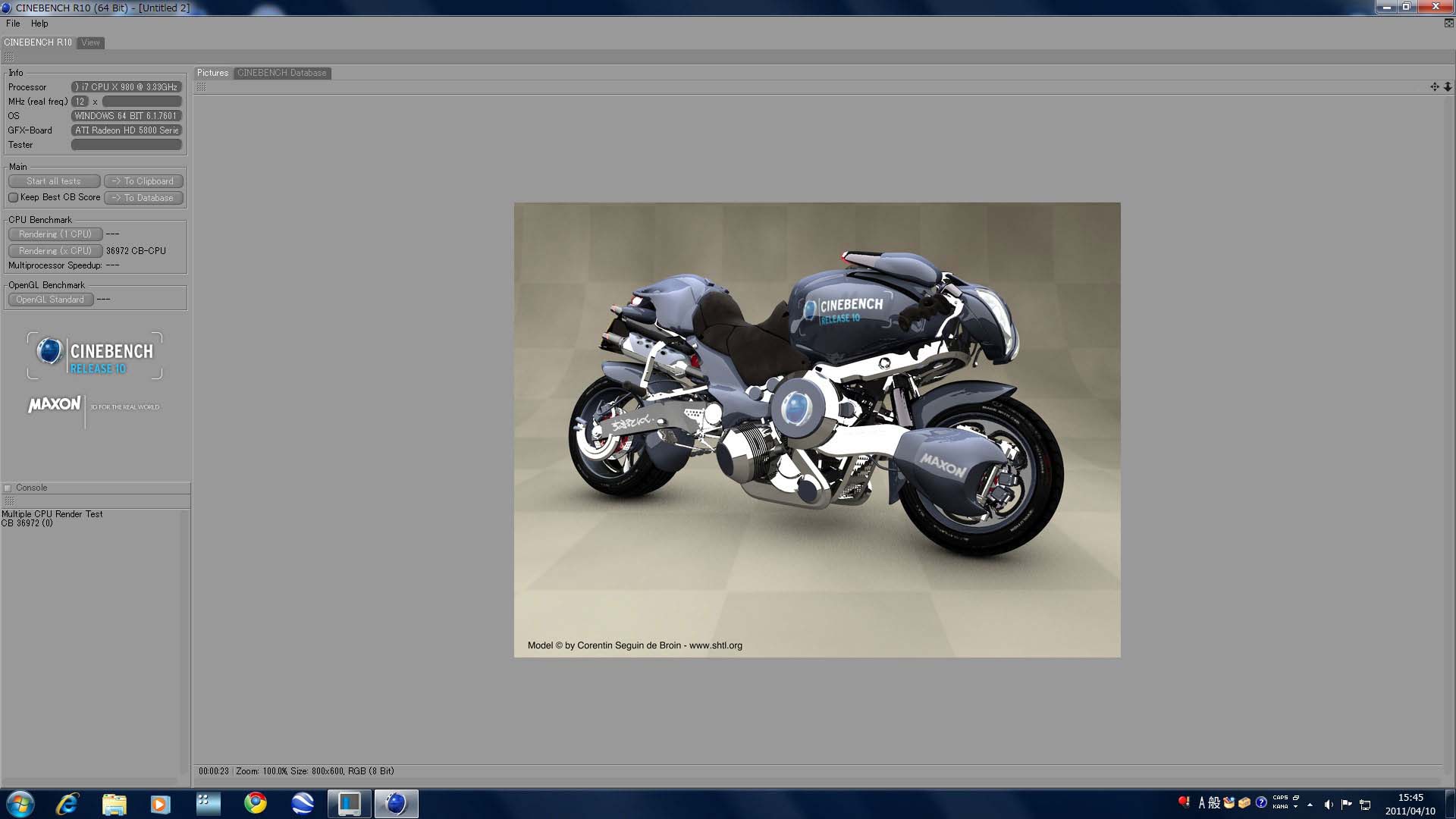Click the Console panel grip handle icon
The width and height of the screenshot is (1456, 819).
click(x=9, y=501)
